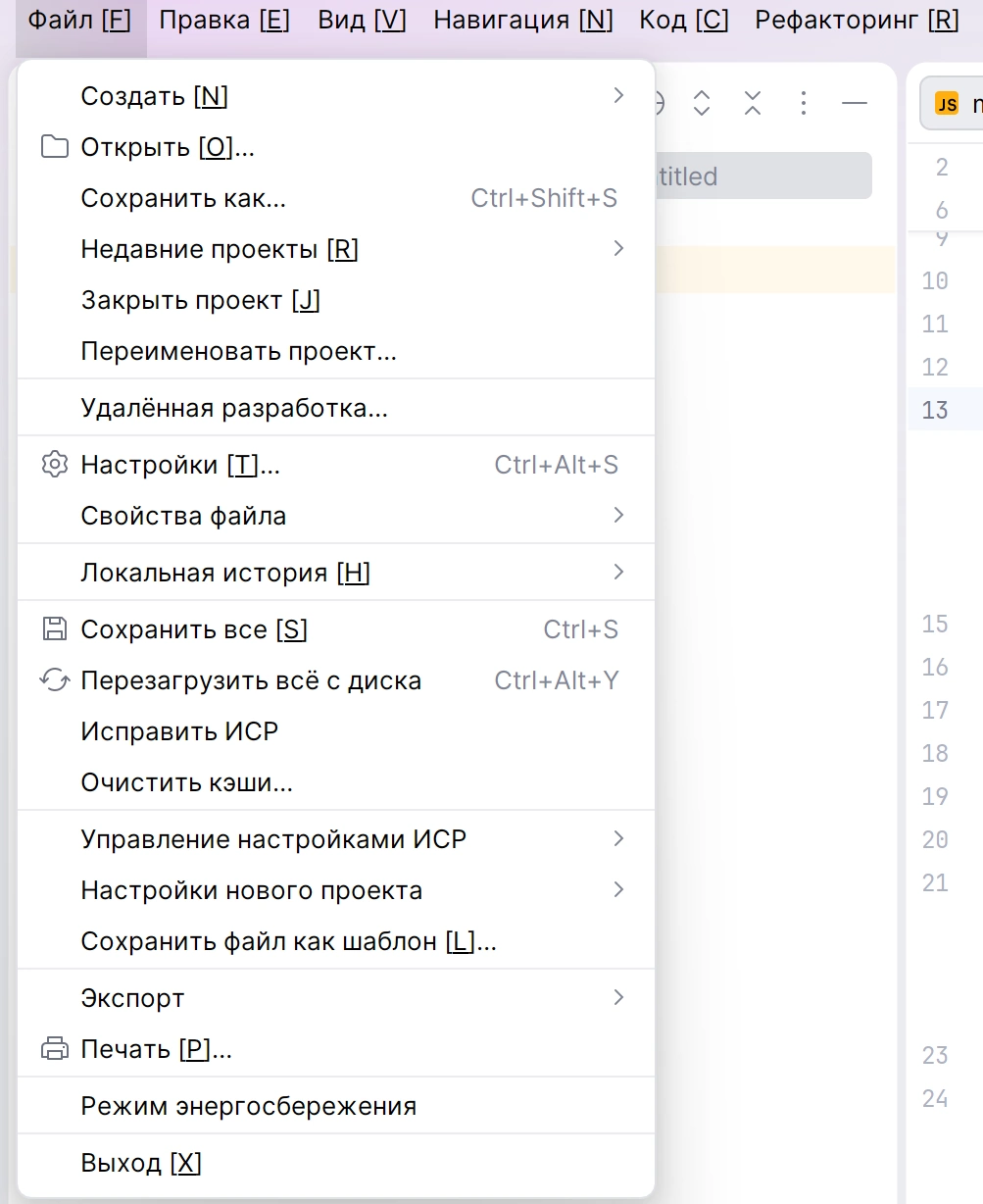The height and width of the screenshot is (1204, 983).
Task: Expand the "Создать" submenu
Action: tap(618, 95)
